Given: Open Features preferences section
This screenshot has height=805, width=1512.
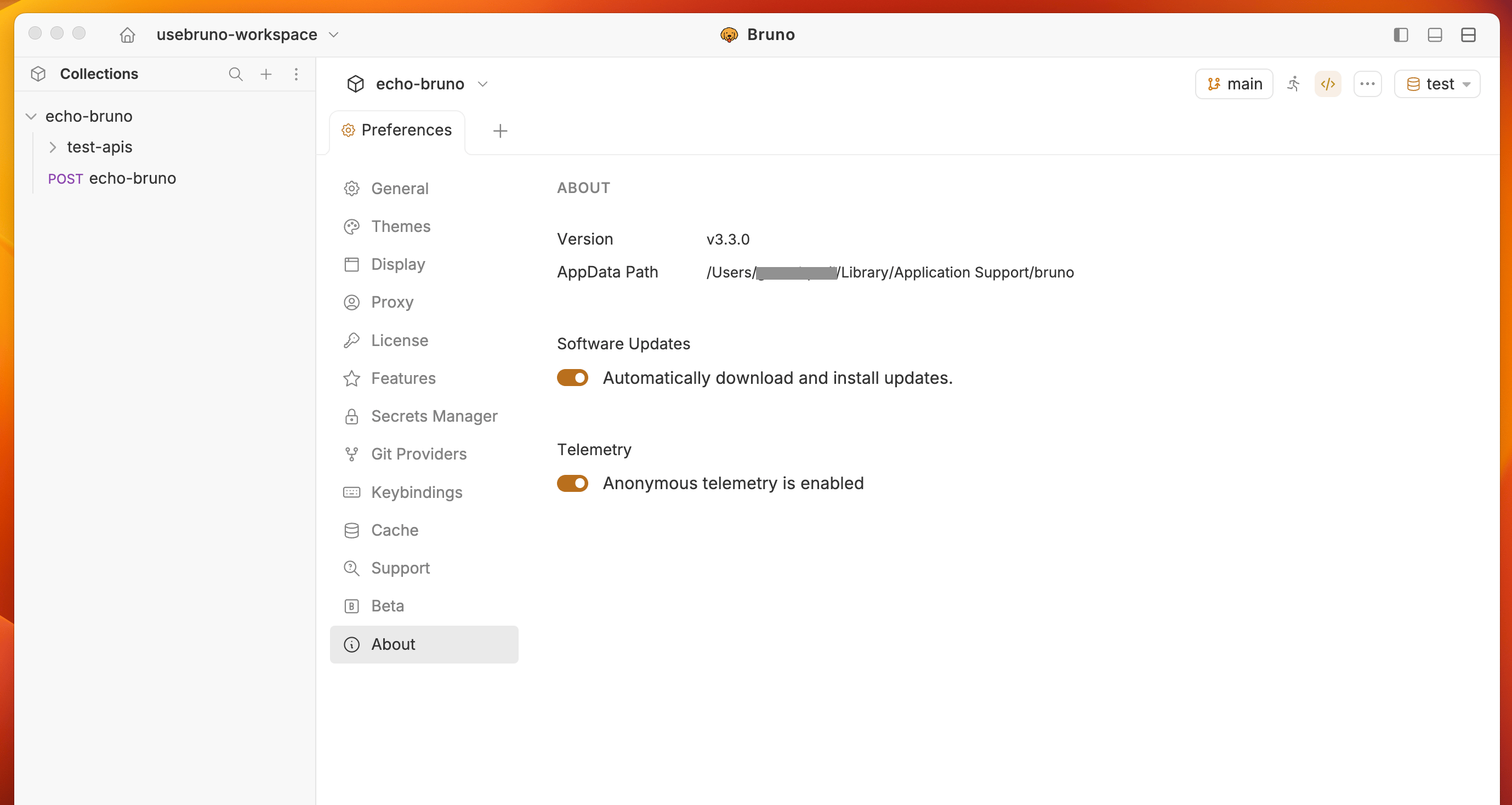Looking at the screenshot, I should point(424,379).
